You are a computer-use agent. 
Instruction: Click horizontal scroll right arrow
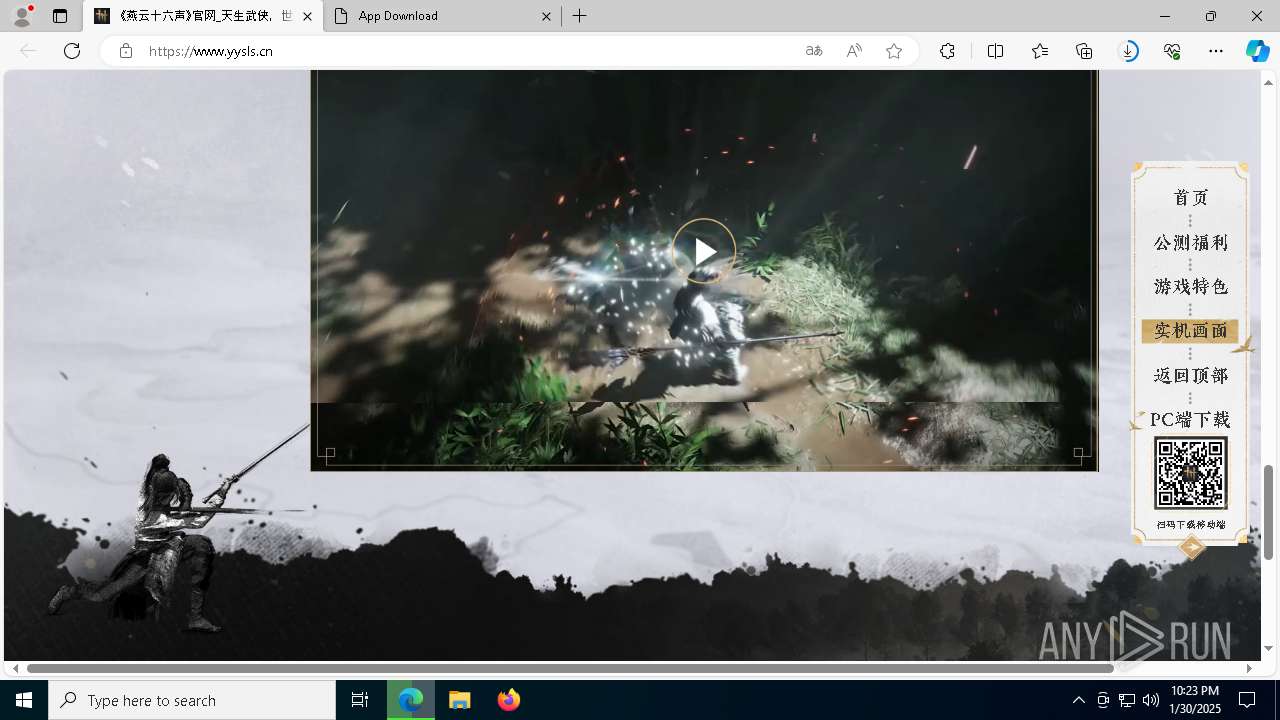pyautogui.click(x=1249, y=668)
